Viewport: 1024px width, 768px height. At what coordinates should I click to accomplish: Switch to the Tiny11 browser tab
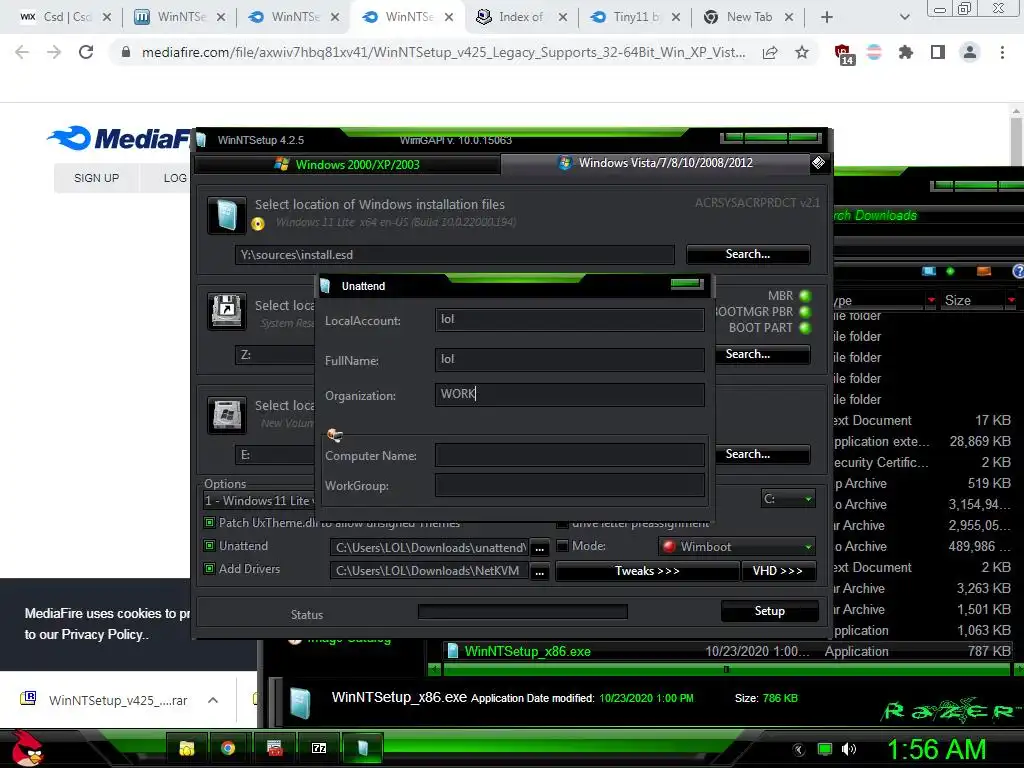[x=635, y=17]
